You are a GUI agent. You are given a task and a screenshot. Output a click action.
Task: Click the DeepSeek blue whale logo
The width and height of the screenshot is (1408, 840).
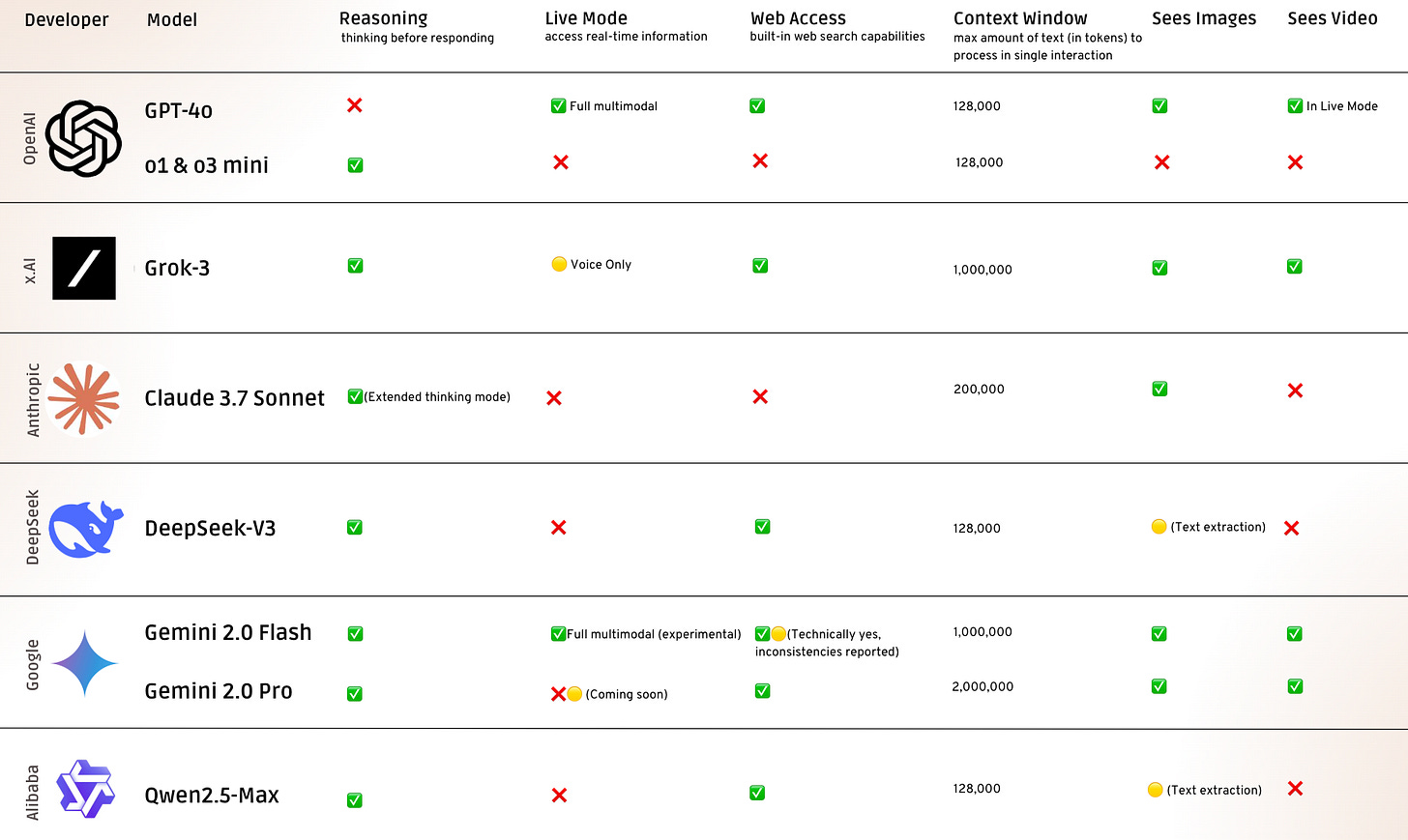tap(86, 529)
